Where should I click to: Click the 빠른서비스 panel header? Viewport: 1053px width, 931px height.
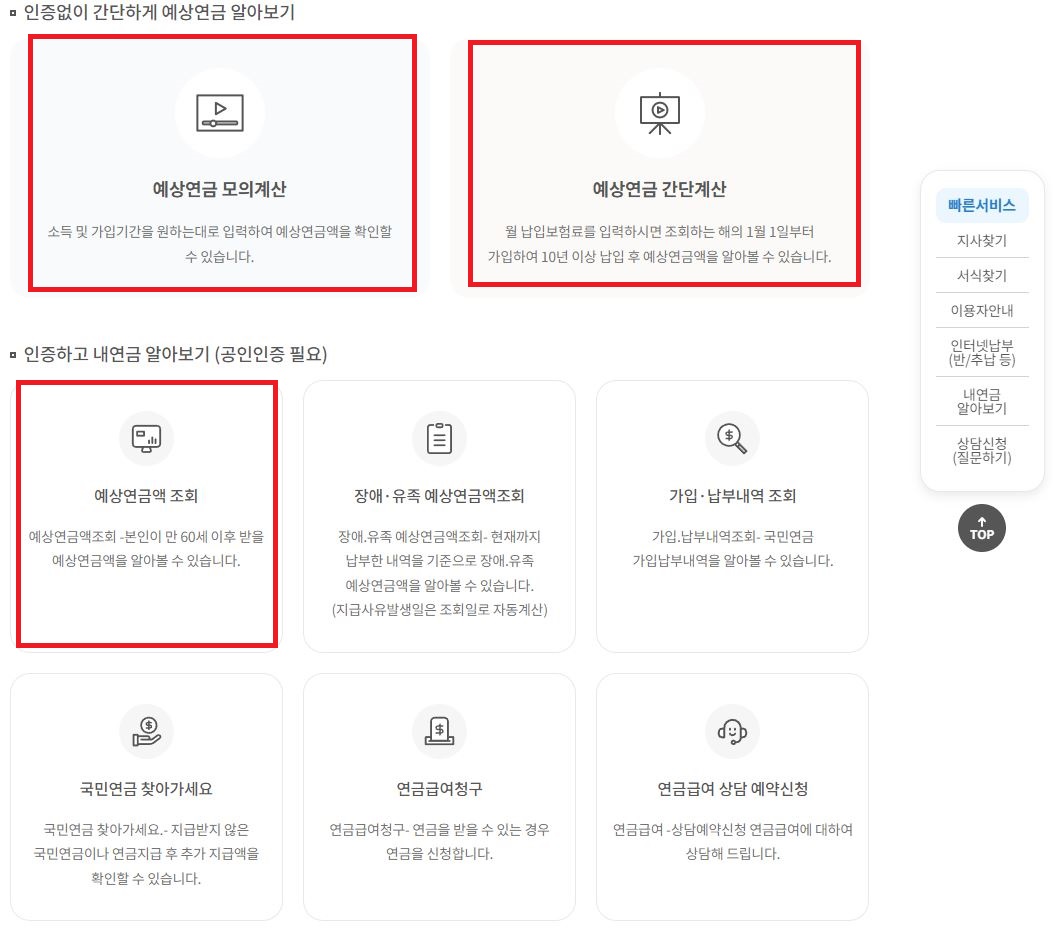(981, 204)
